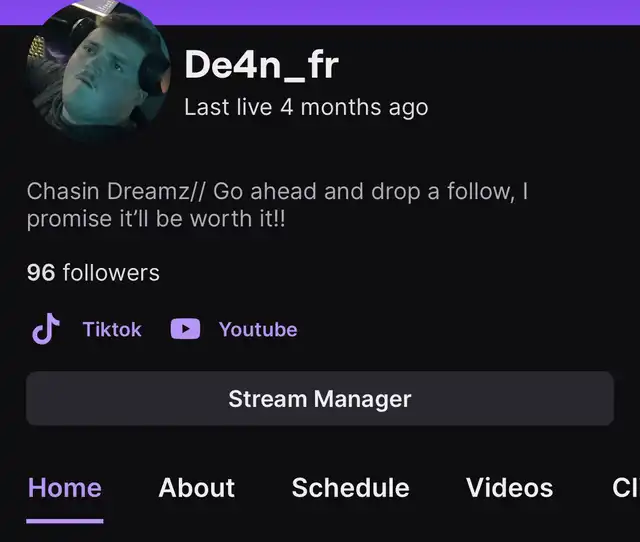
Task: Click the word 'followers' beside 96
Action: (x=111, y=273)
